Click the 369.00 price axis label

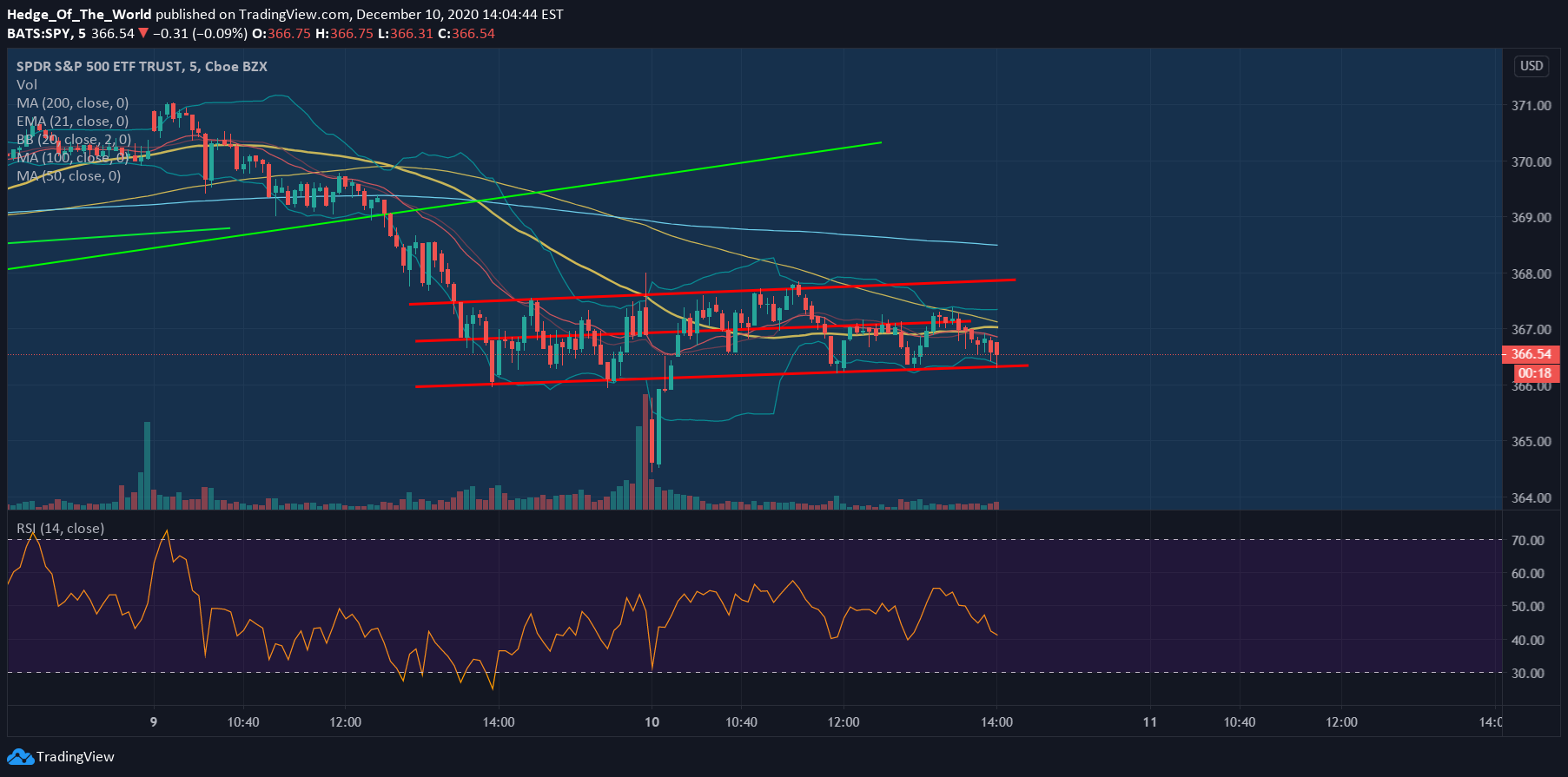click(x=1532, y=217)
